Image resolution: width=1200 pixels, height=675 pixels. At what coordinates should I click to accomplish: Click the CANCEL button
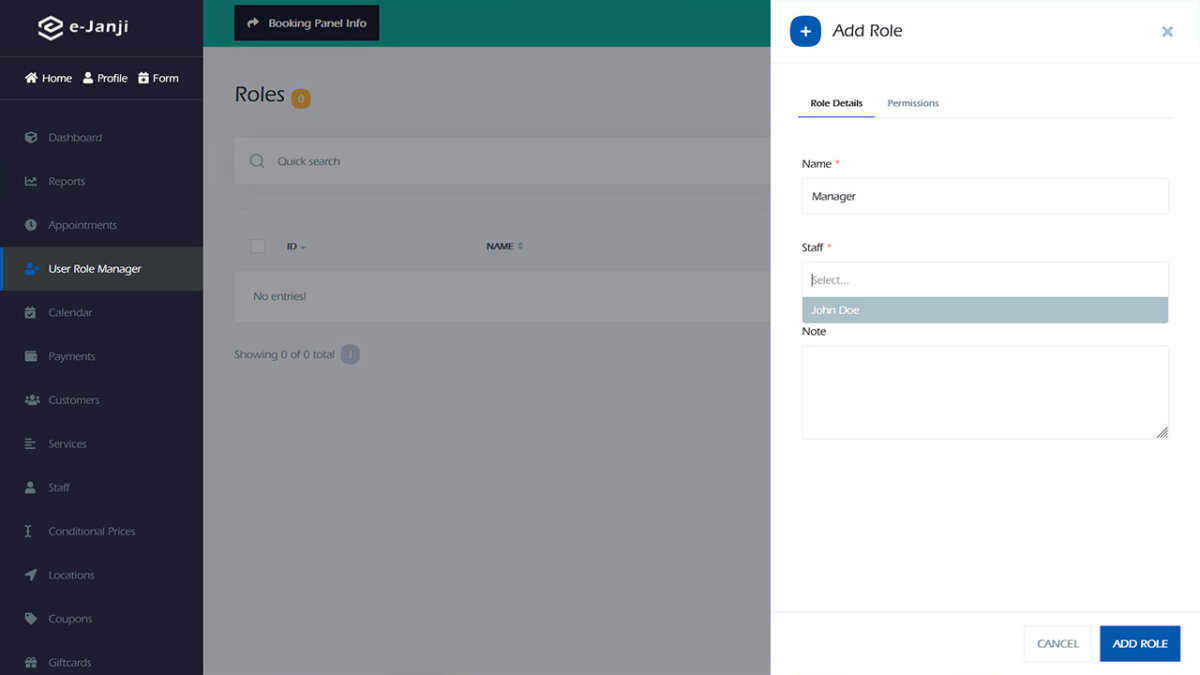coord(1058,643)
